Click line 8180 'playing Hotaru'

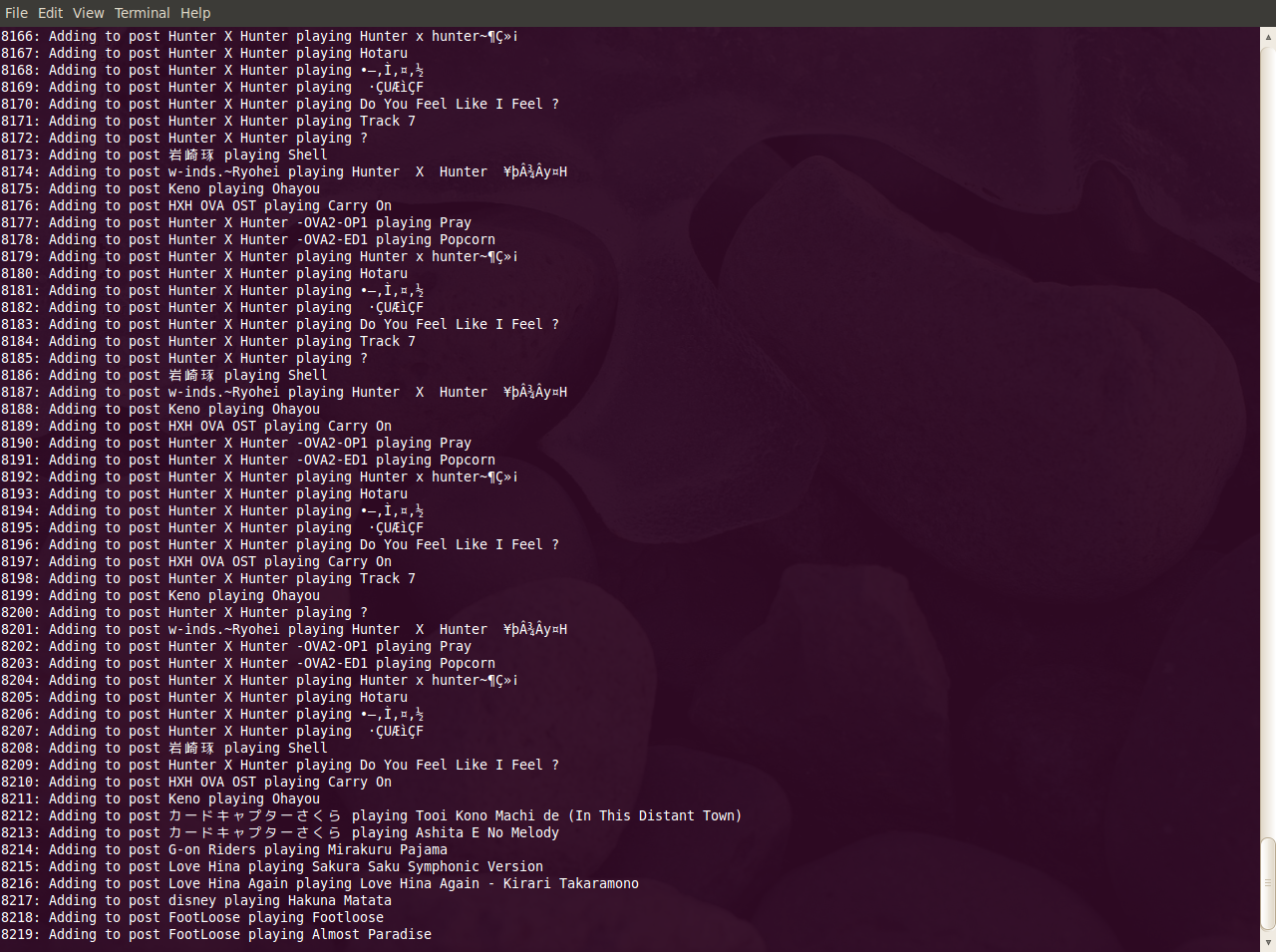pyautogui.click(x=352, y=274)
